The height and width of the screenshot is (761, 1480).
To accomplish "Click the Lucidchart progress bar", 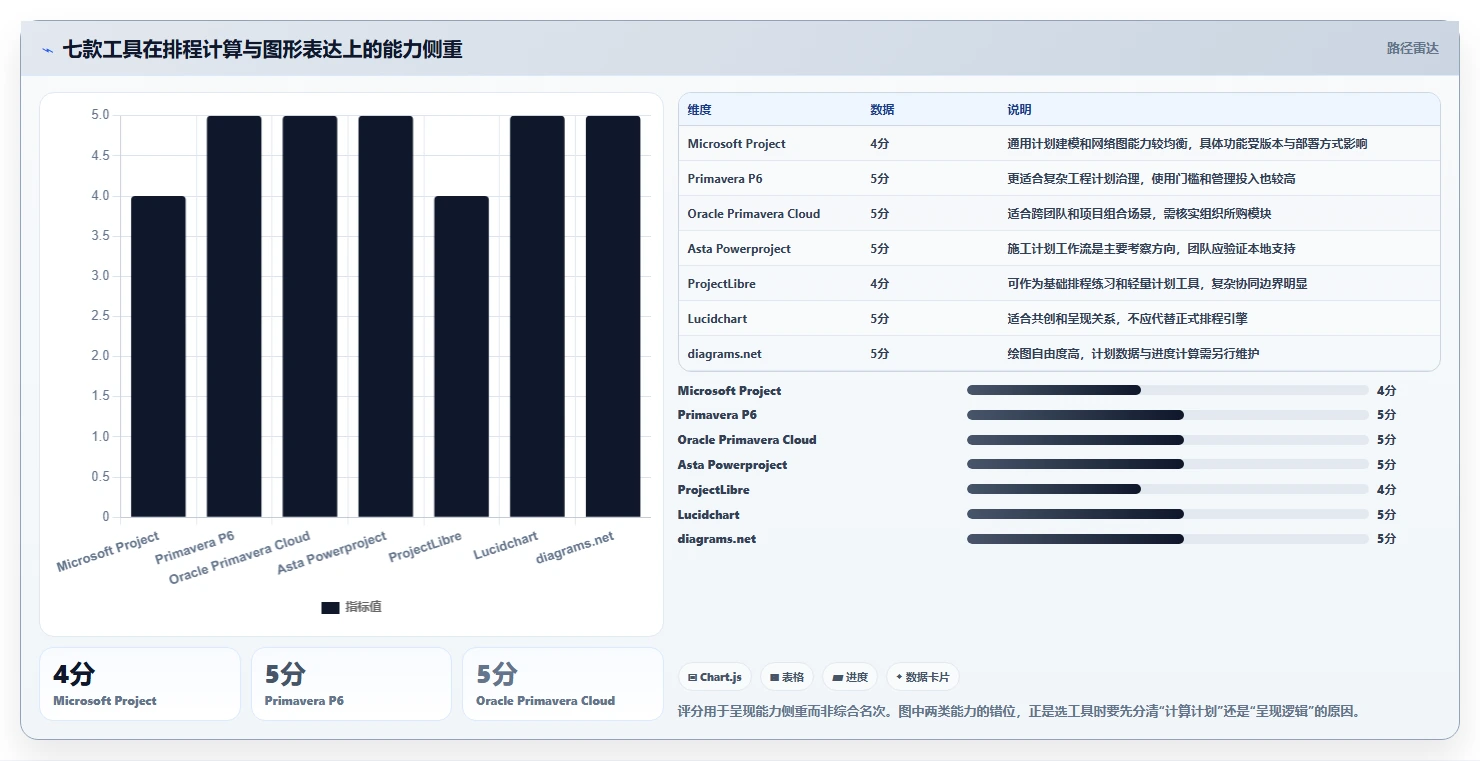I will tap(1167, 514).
